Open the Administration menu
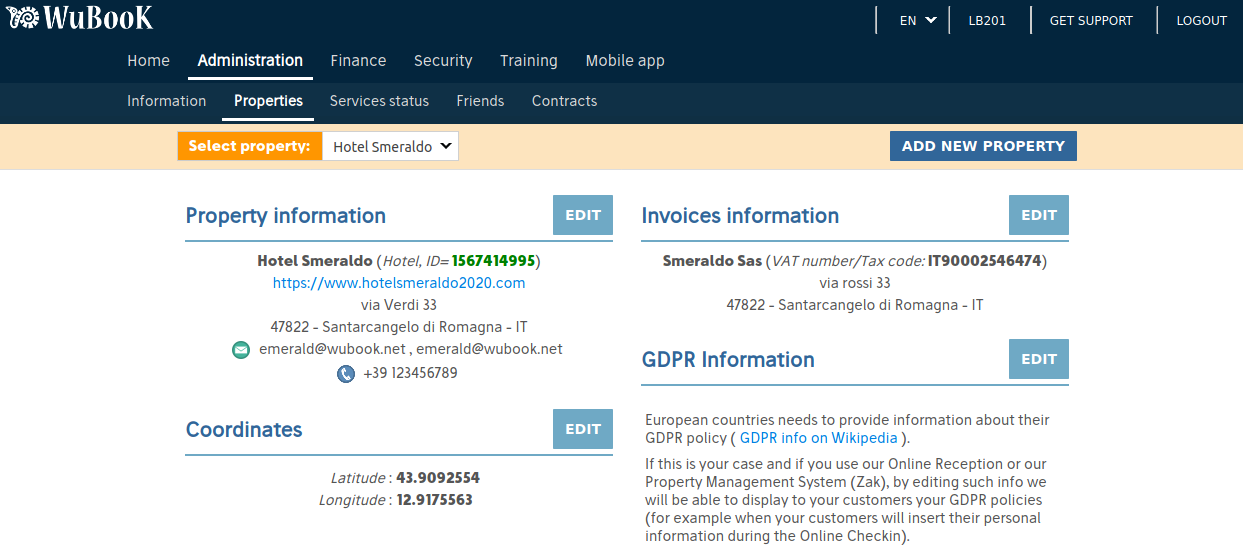This screenshot has width=1243, height=555. 250,61
